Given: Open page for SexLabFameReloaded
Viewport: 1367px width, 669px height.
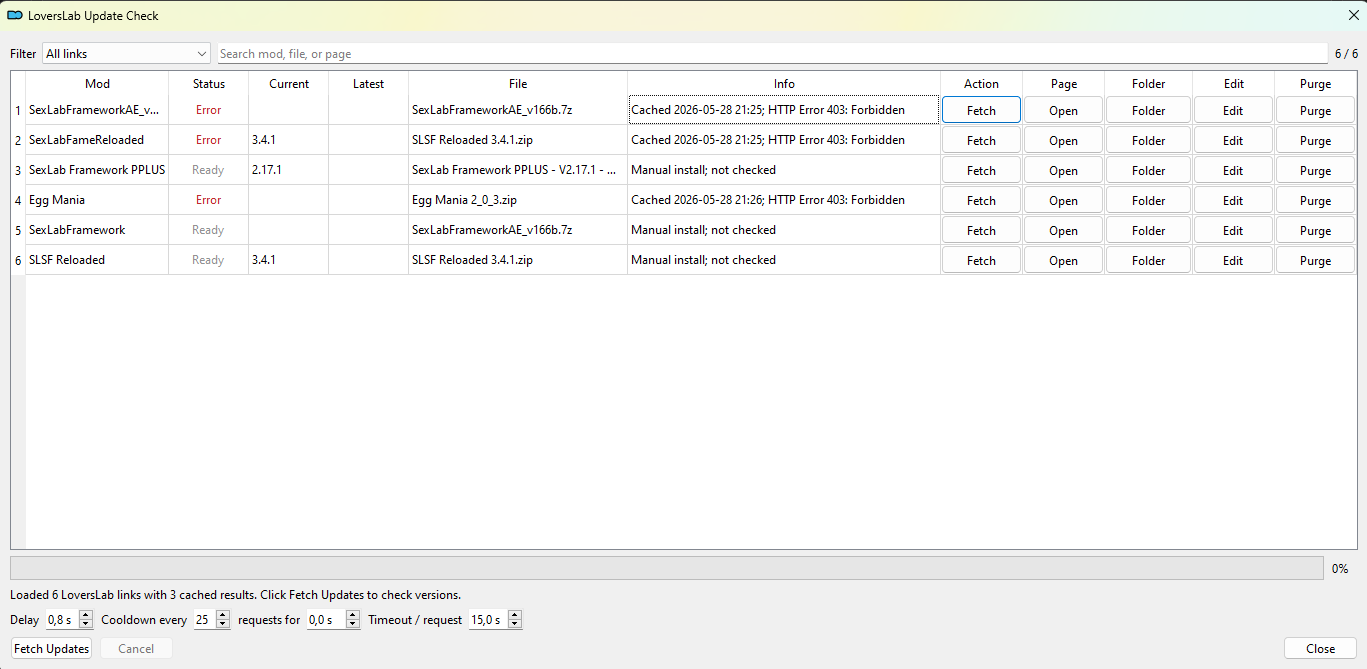Looking at the screenshot, I should tap(1063, 140).
